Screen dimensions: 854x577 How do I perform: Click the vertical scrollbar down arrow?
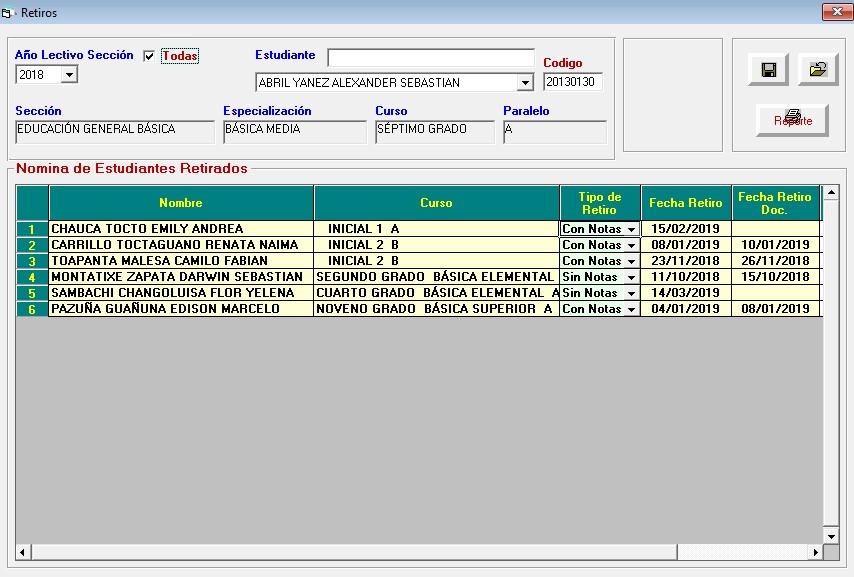coord(830,536)
